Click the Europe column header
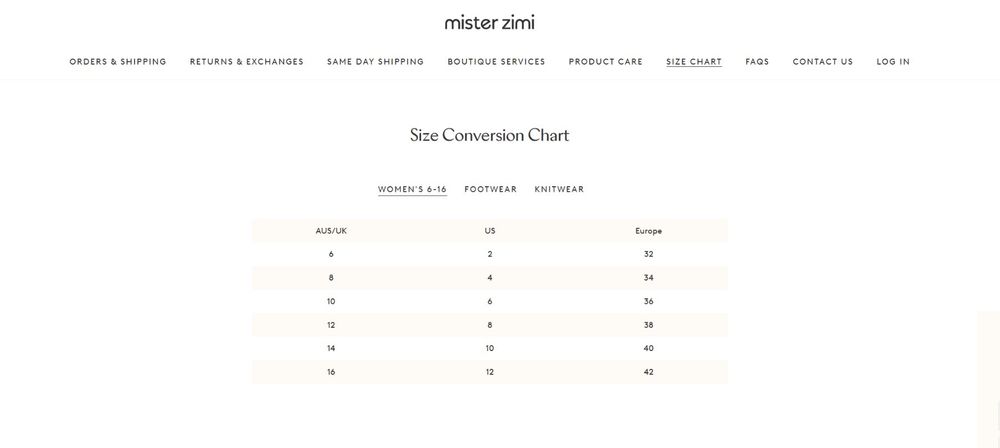 pos(649,231)
